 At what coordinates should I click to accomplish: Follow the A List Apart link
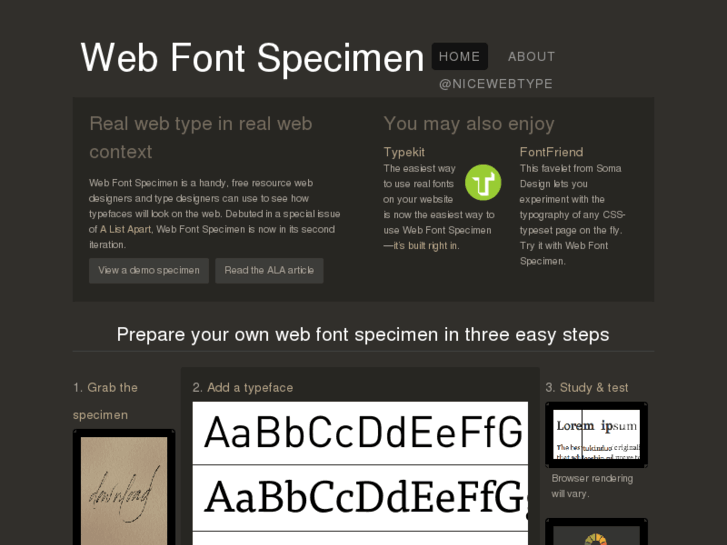[x=125, y=230]
